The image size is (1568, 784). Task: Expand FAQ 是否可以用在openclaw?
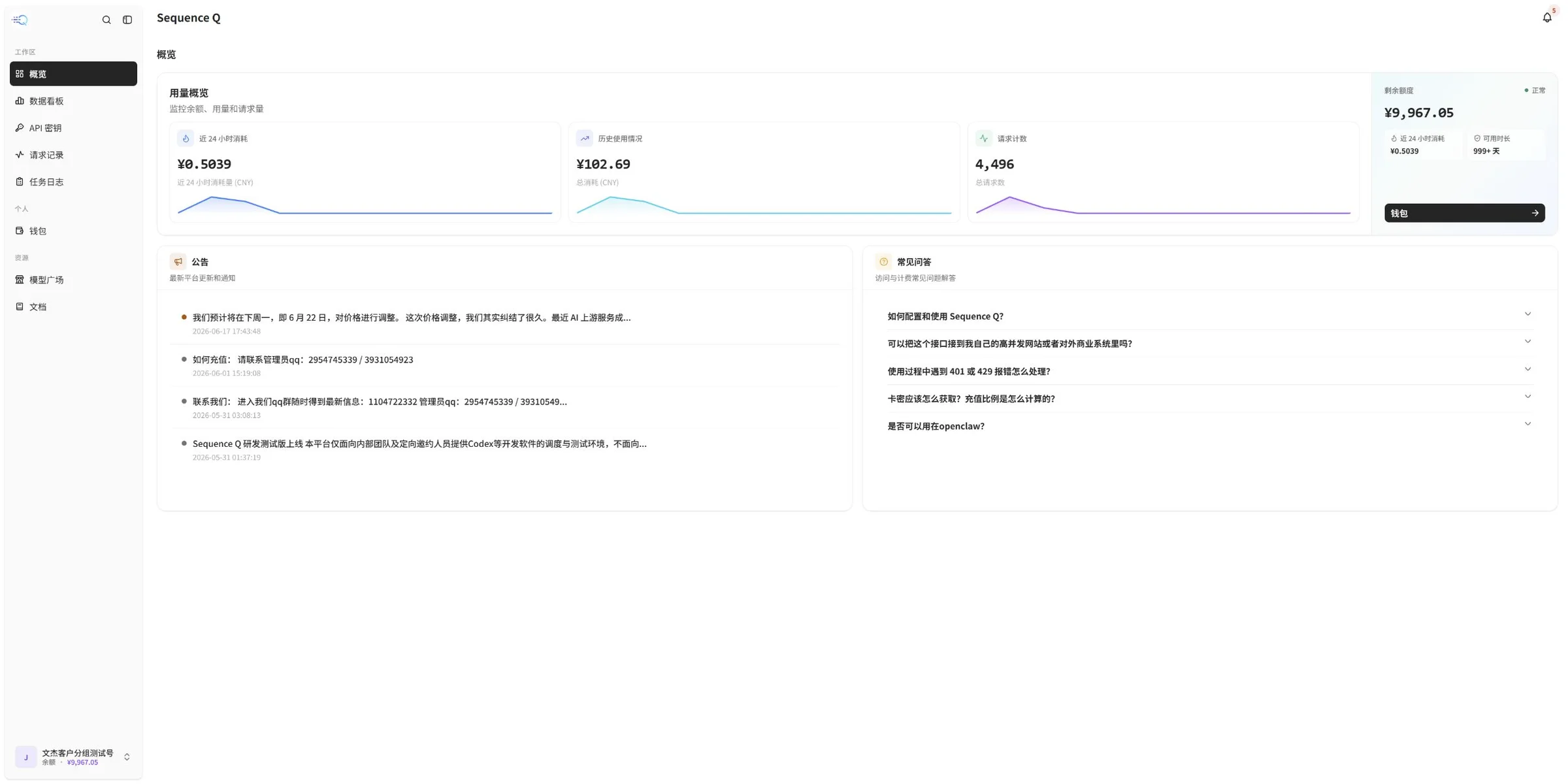pos(1209,426)
